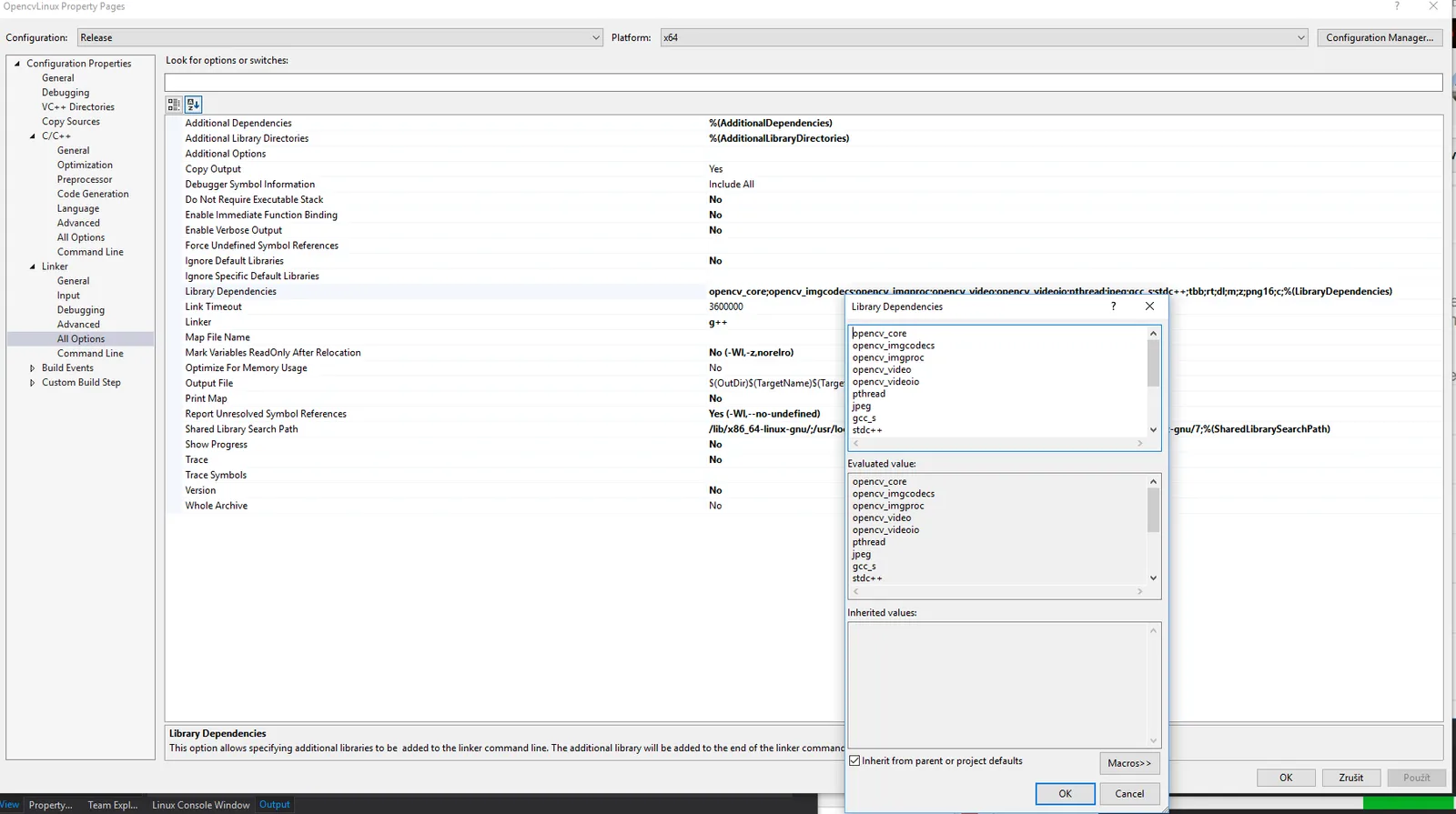Click the Configuration Manager button
The height and width of the screenshot is (814, 1456).
coord(1380,37)
